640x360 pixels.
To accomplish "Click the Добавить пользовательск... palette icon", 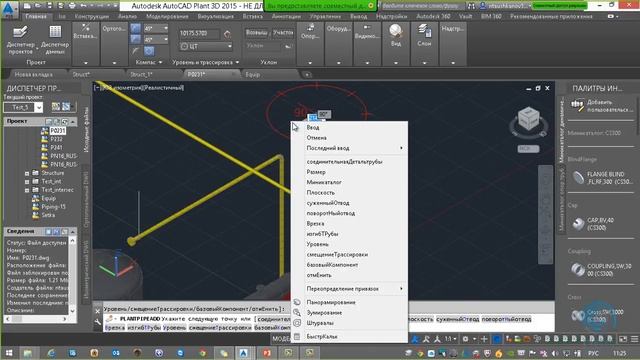I will point(578,105).
